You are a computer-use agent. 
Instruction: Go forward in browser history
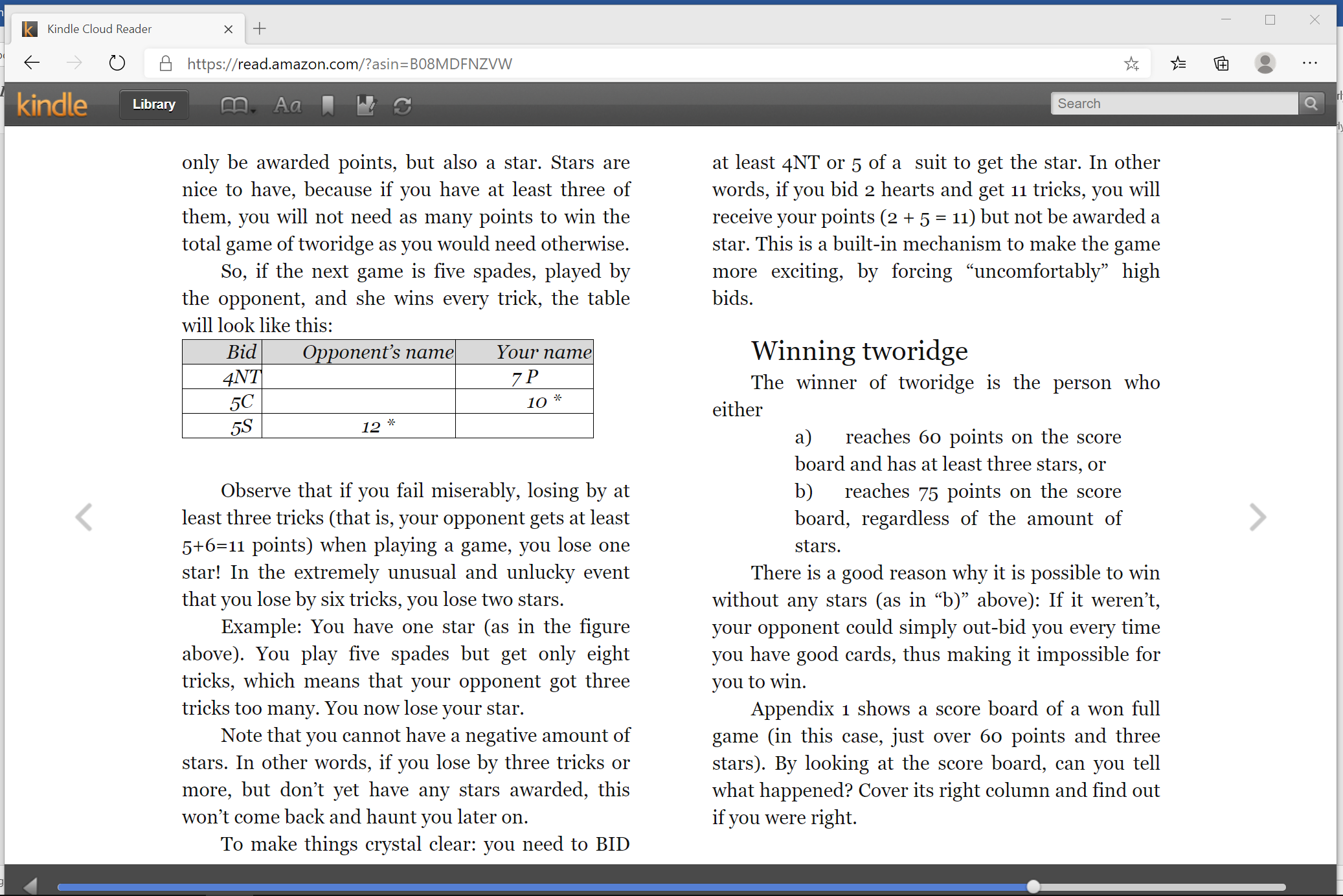[74, 63]
